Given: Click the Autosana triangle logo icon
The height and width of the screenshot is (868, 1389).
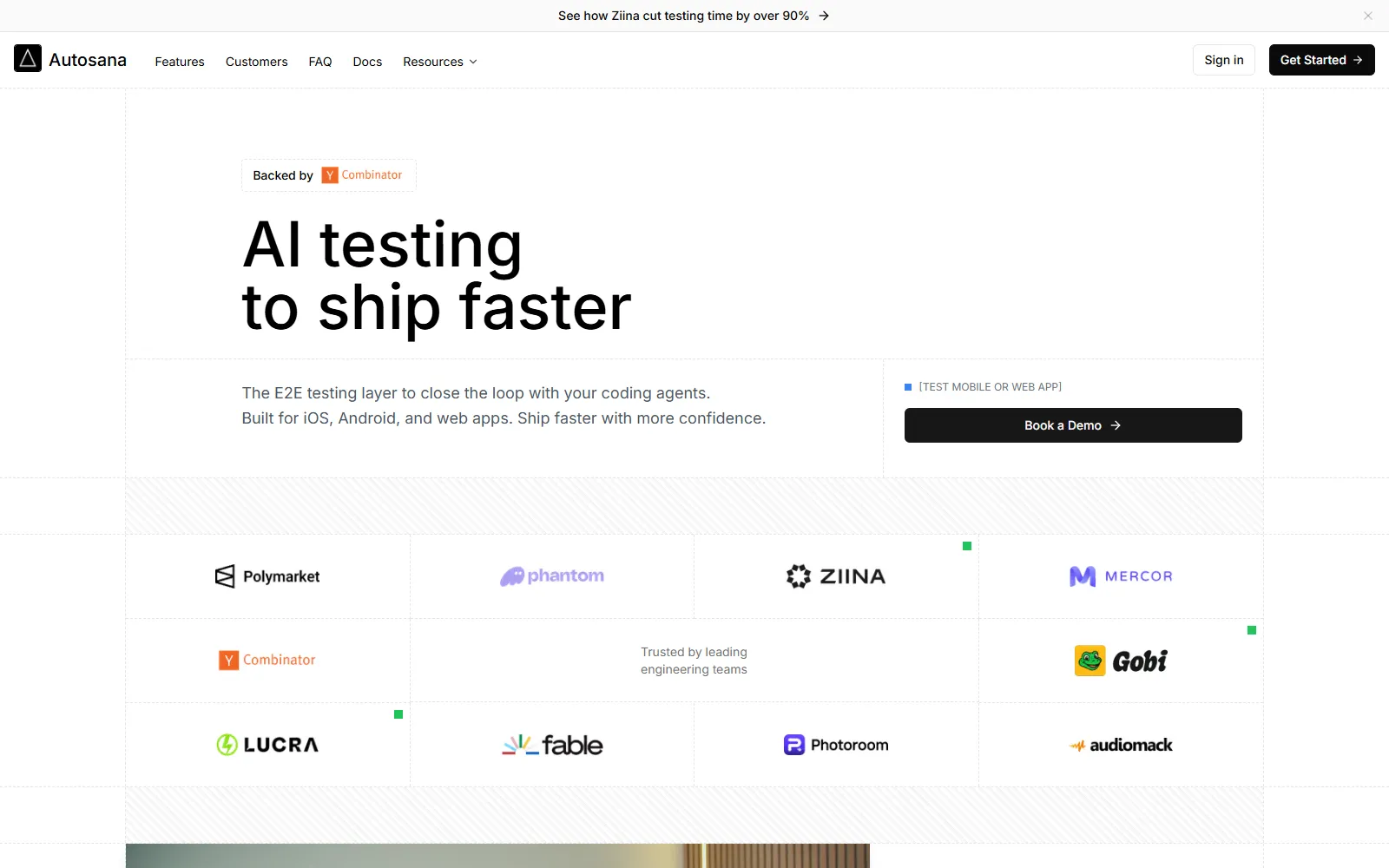Looking at the screenshot, I should [28, 58].
